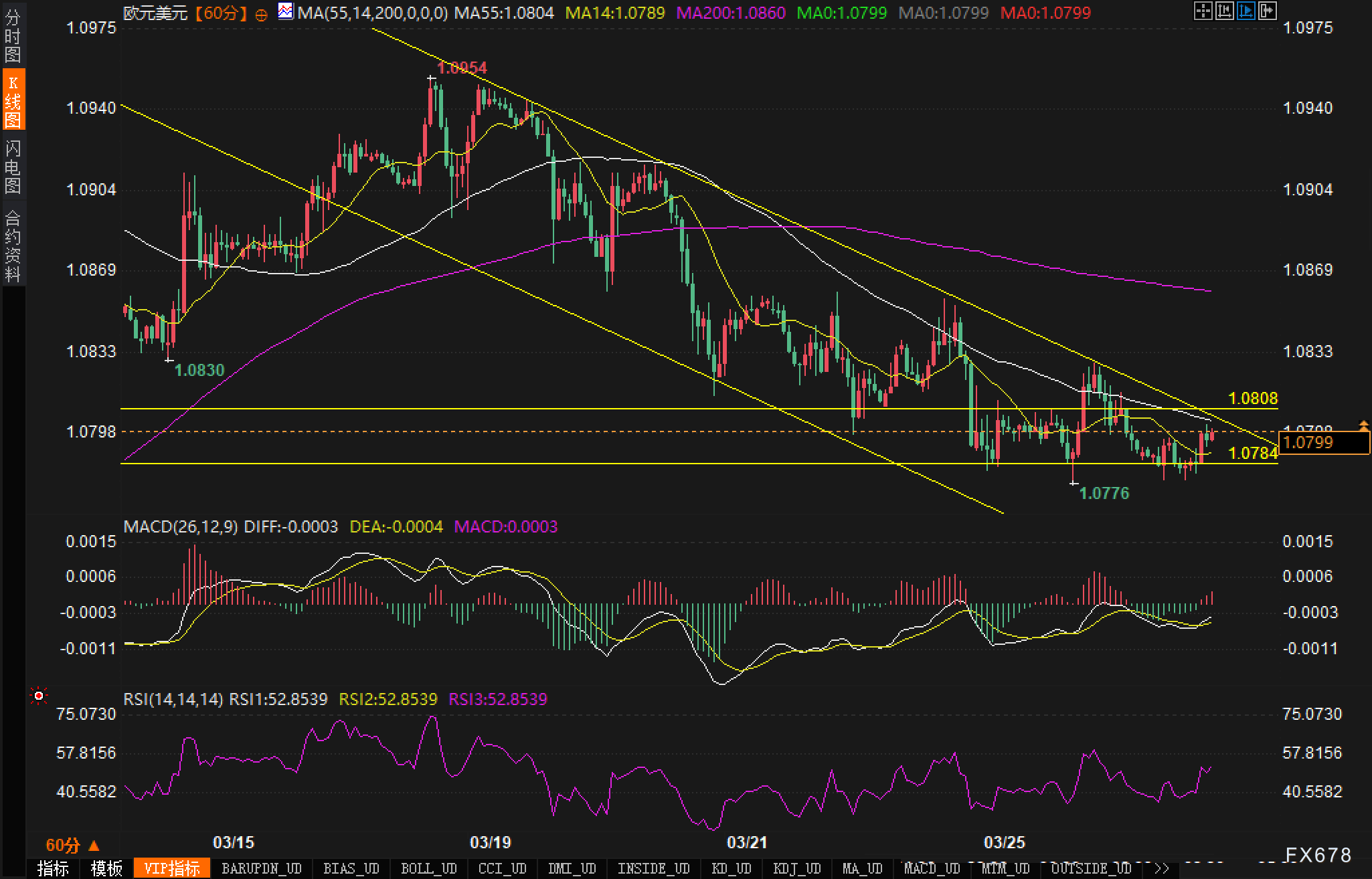The height and width of the screenshot is (879, 1372).
Task: Open 合约资料 contract info
Action: pyautogui.click(x=13, y=246)
